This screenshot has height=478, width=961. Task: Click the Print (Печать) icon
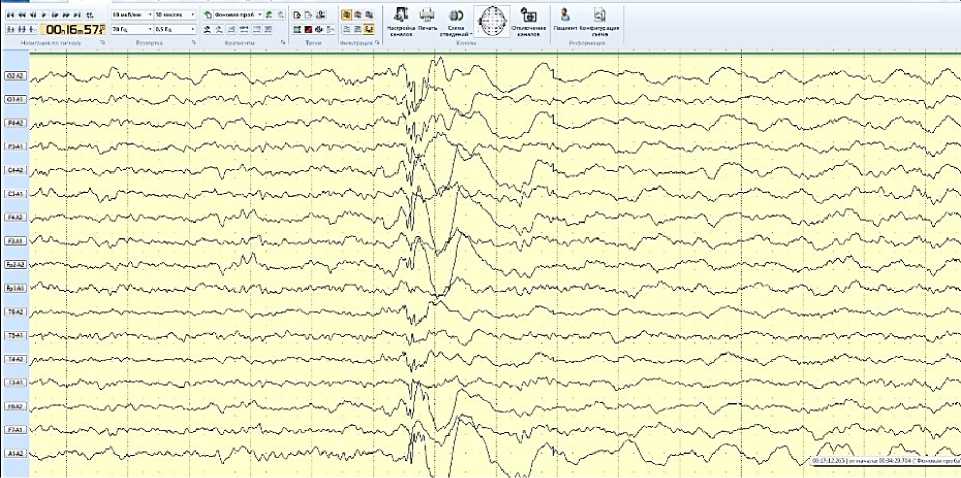(427, 18)
